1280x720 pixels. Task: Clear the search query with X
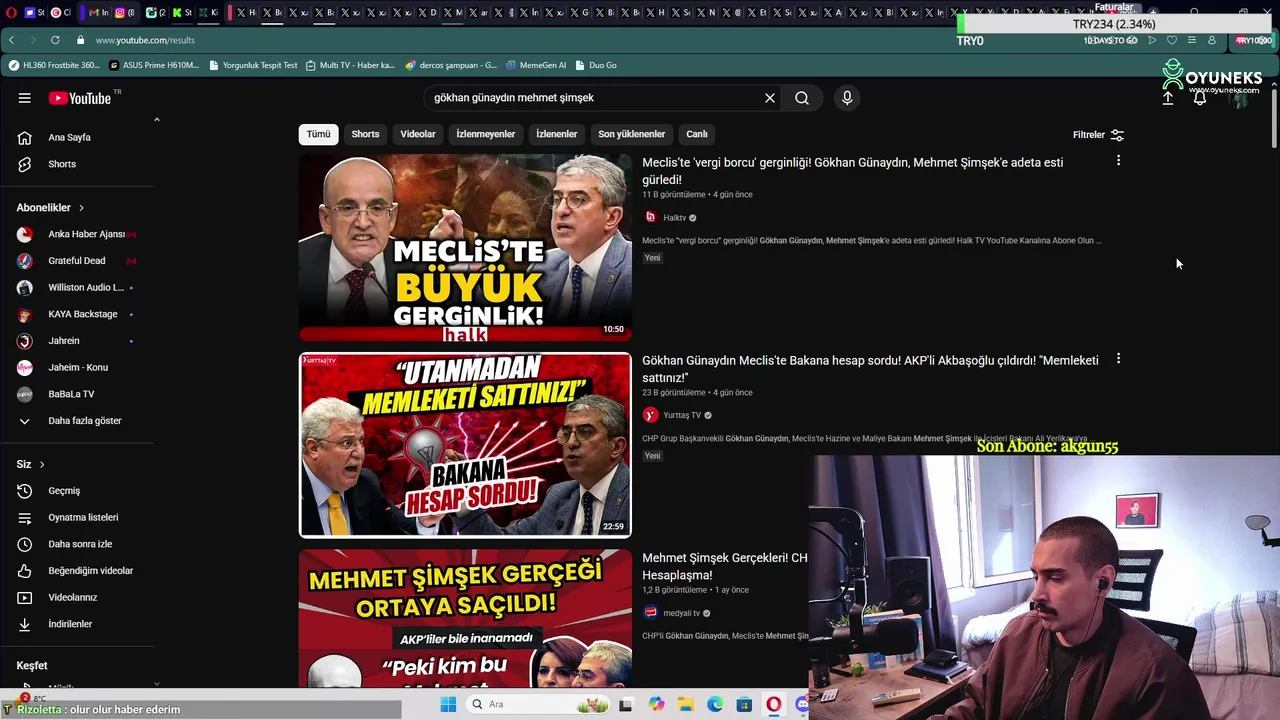coord(770,98)
